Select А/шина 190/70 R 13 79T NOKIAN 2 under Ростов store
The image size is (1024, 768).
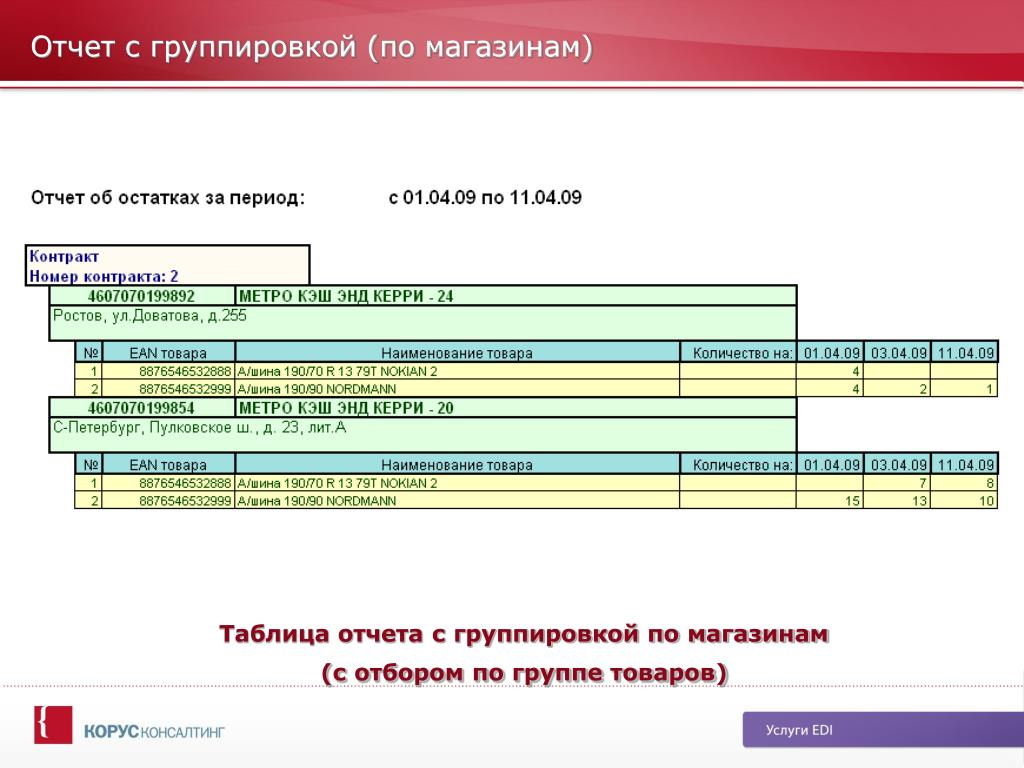click(457, 371)
